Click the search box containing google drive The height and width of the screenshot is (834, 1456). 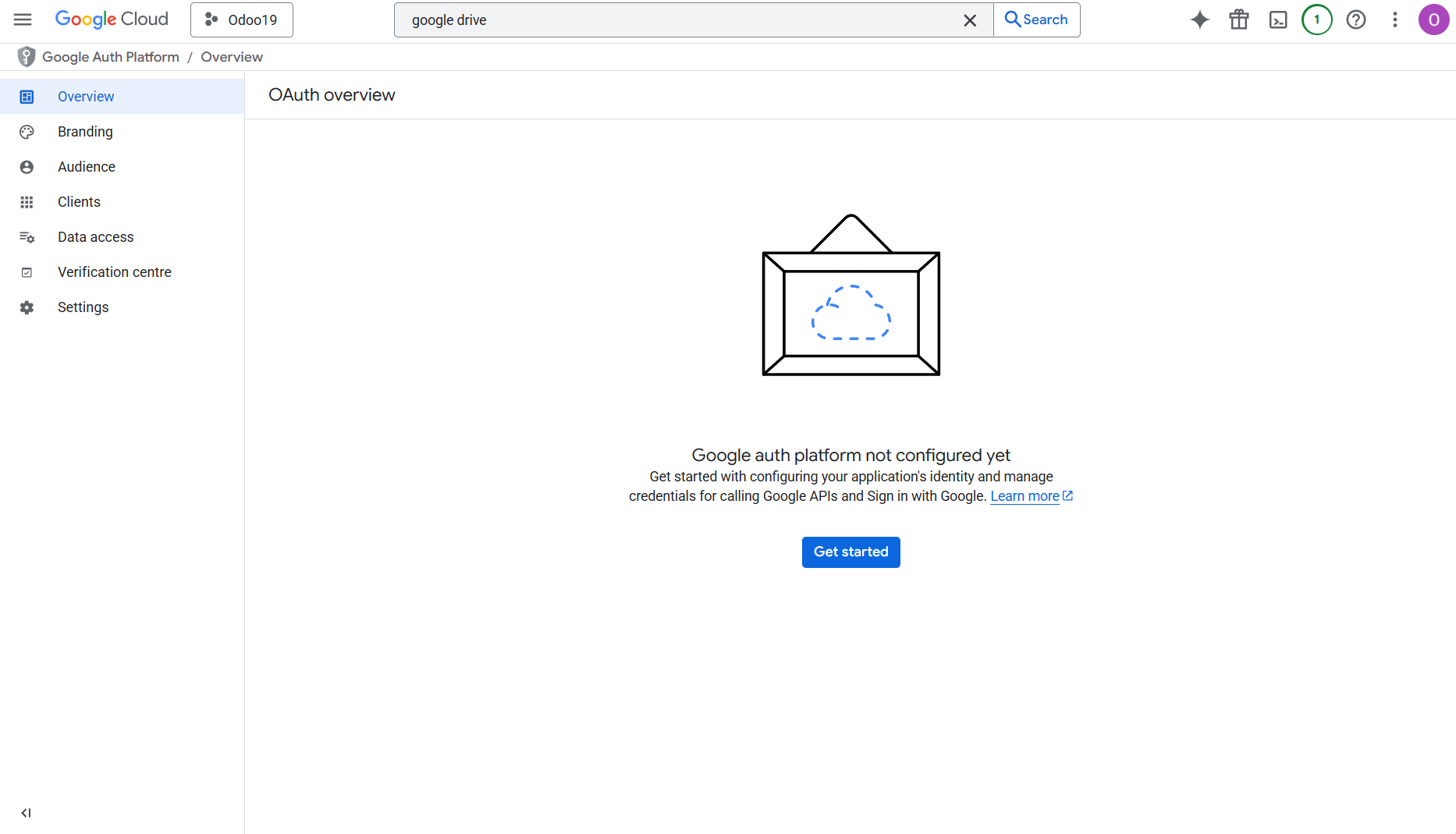click(679, 20)
